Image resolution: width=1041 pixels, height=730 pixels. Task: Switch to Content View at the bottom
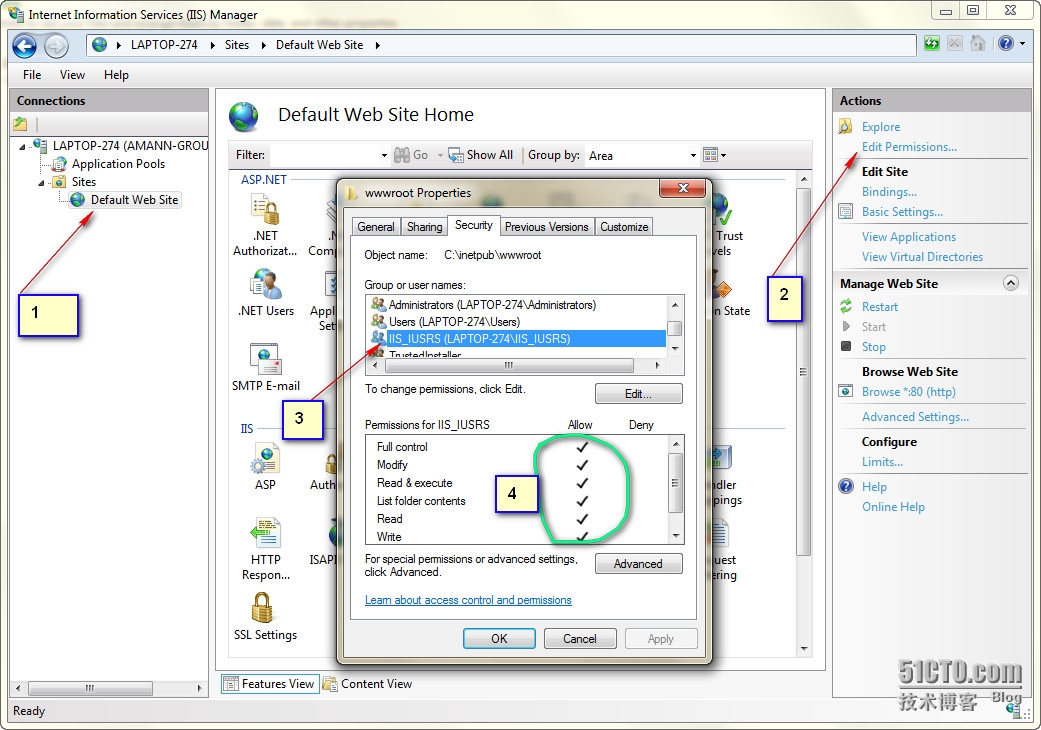pos(367,684)
